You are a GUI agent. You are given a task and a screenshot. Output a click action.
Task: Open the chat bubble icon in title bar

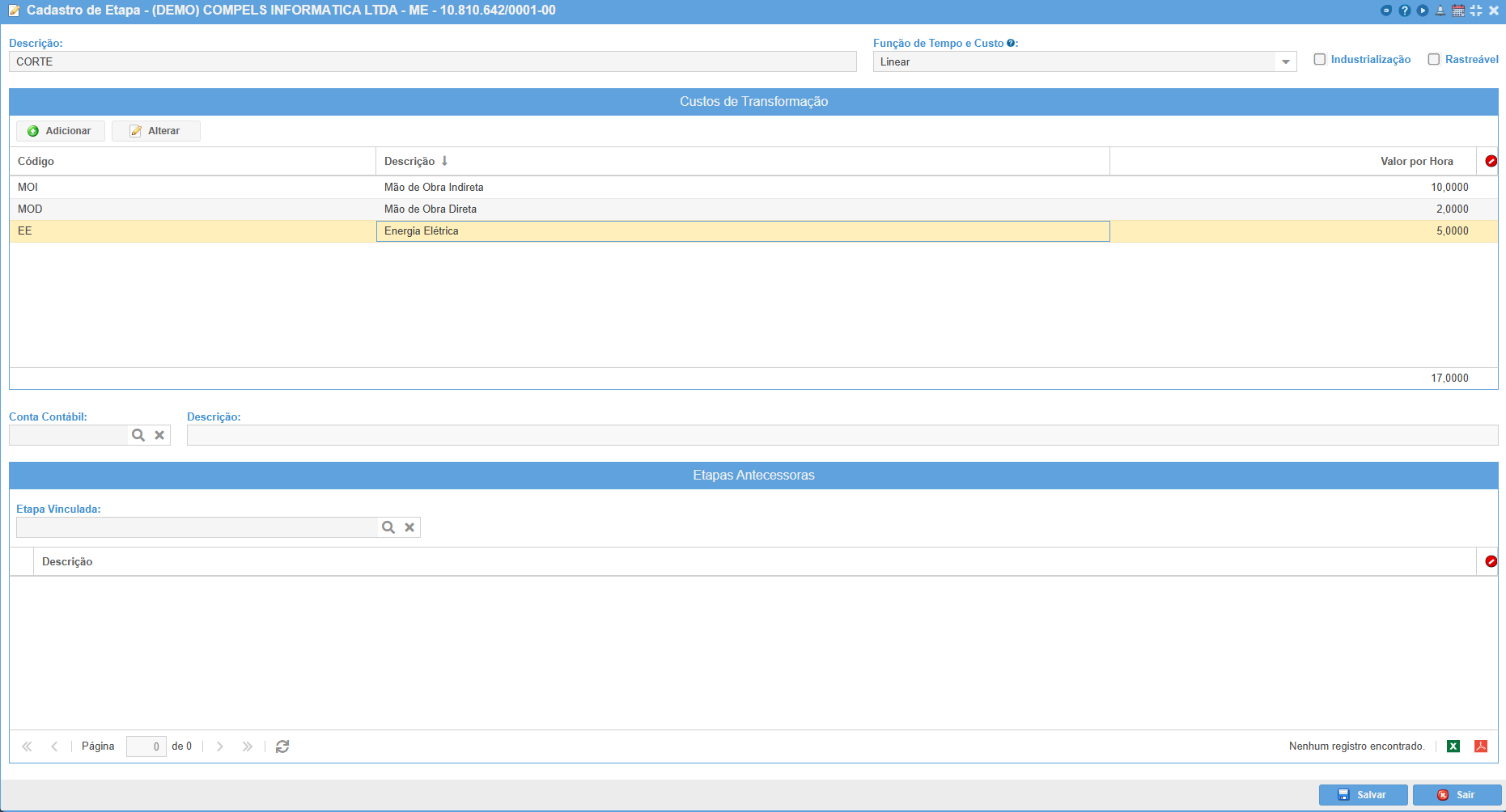coord(1386,11)
